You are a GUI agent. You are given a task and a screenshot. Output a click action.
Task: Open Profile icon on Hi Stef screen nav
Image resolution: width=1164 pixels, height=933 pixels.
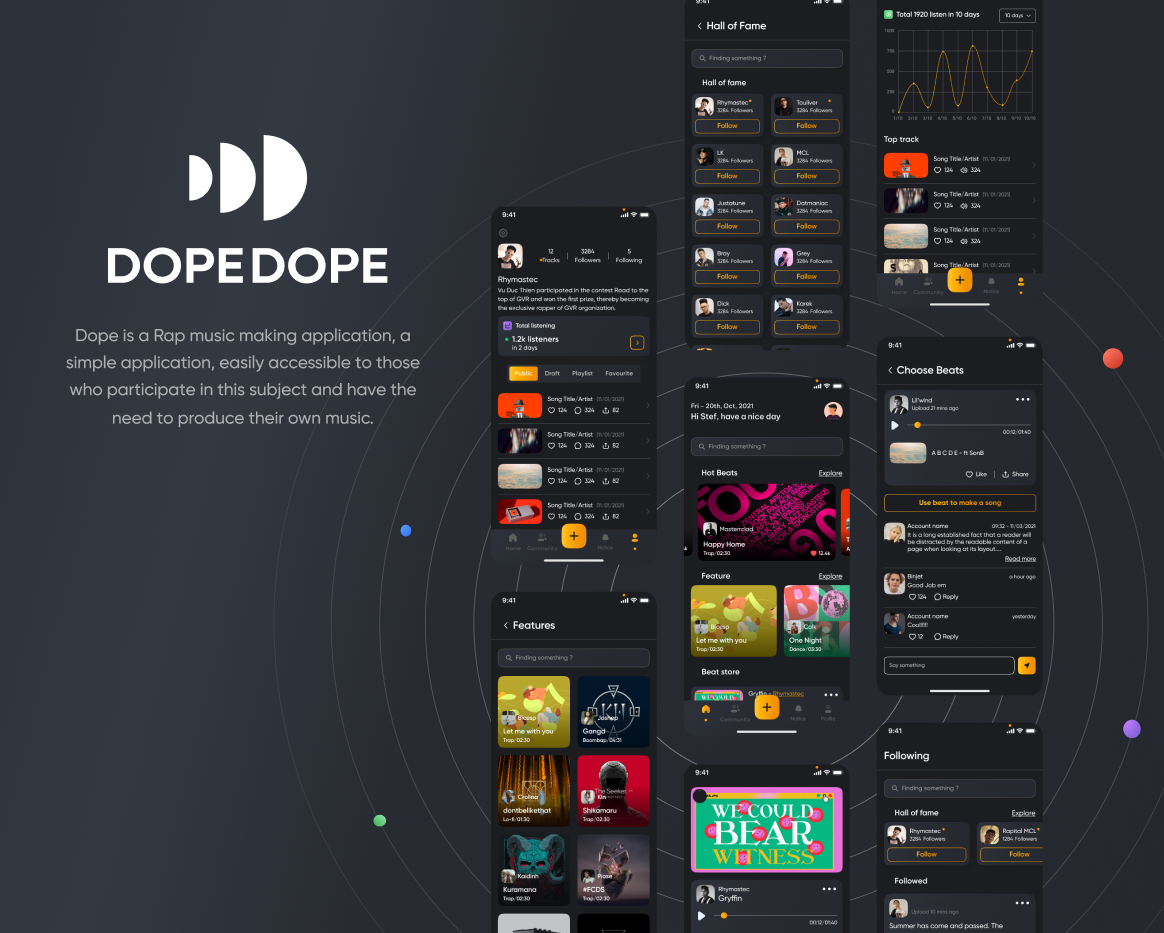[828, 713]
